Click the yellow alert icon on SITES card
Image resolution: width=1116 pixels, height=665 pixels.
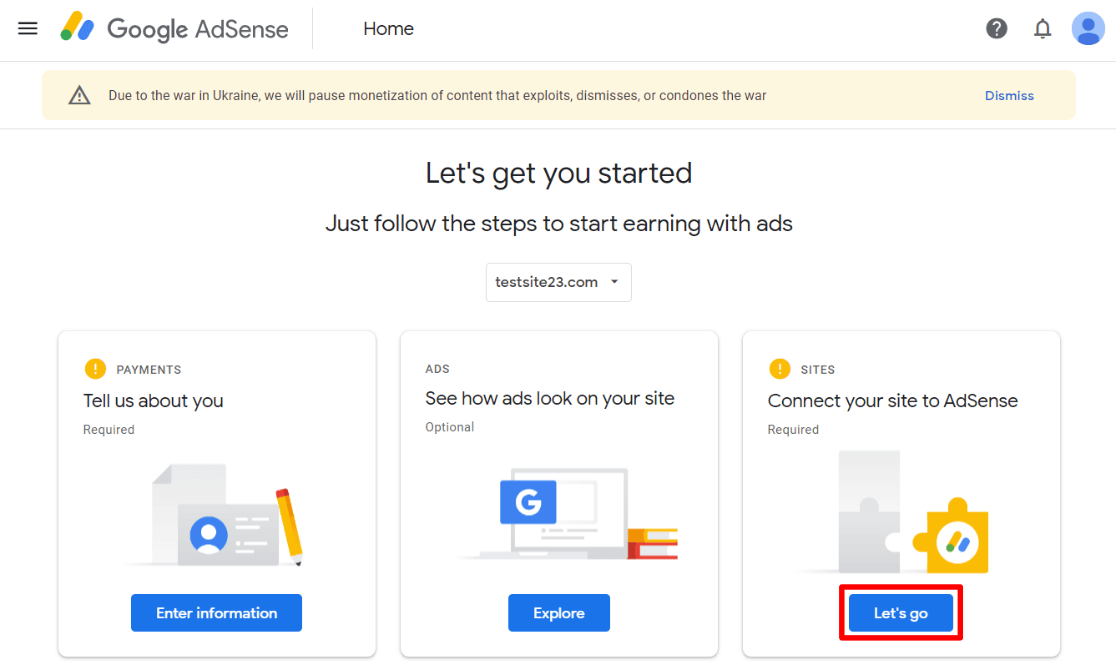[x=779, y=369]
